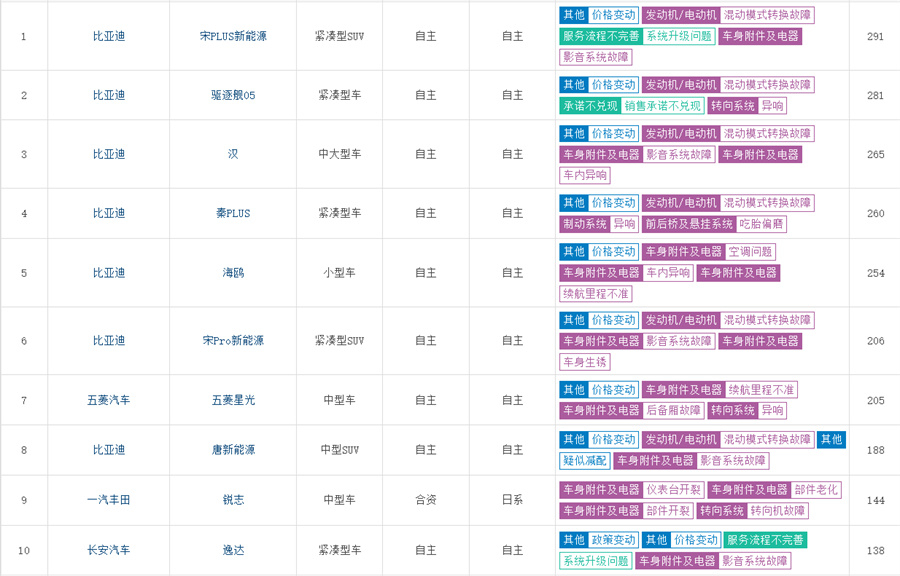Click 紧凑型SUV cell in the 宋Pro新能源 row
This screenshot has width=900, height=576.
coord(340,341)
